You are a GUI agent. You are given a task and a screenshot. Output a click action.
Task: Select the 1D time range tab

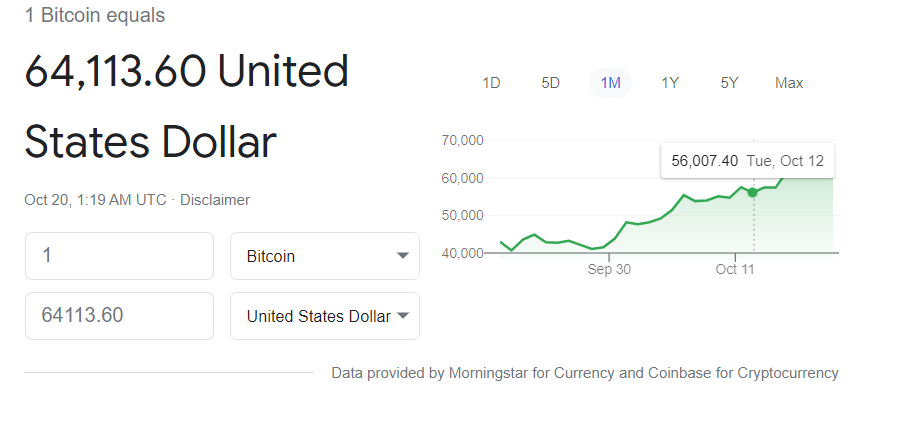pos(491,83)
